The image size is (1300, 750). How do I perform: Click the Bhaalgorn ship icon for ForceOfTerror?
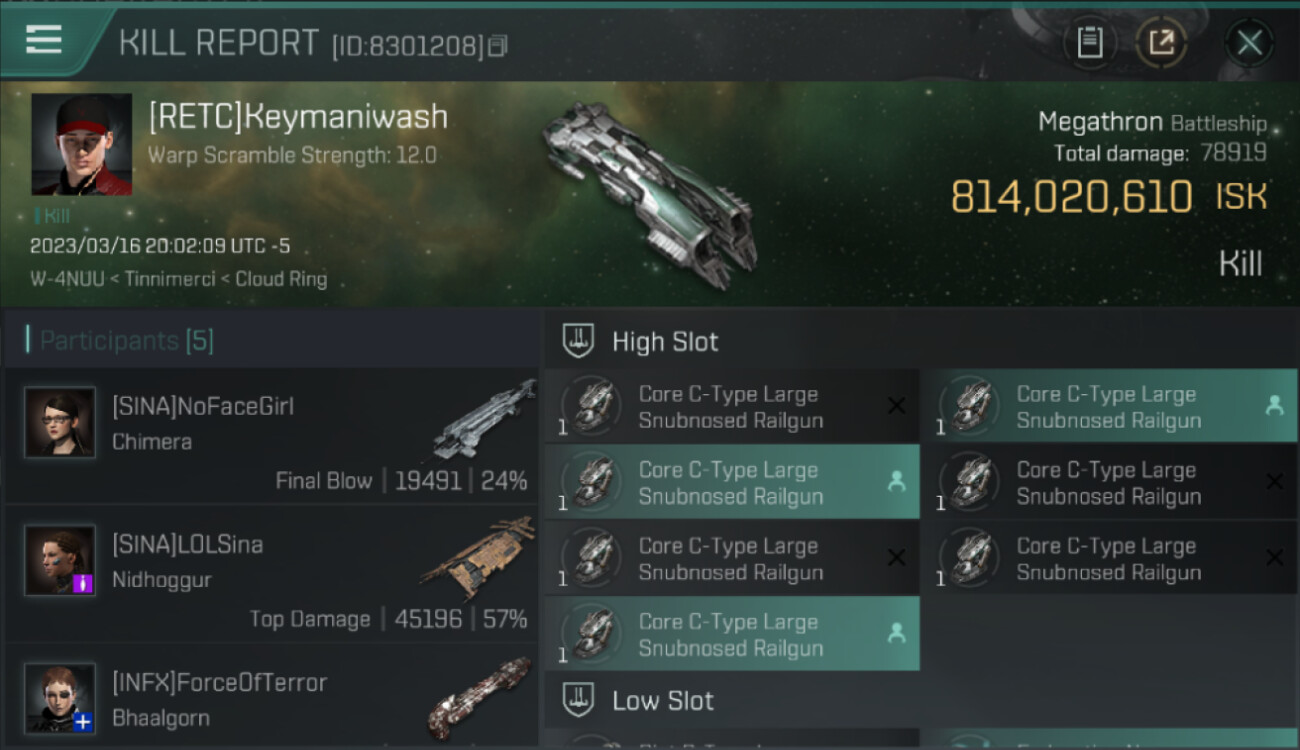[x=480, y=697]
